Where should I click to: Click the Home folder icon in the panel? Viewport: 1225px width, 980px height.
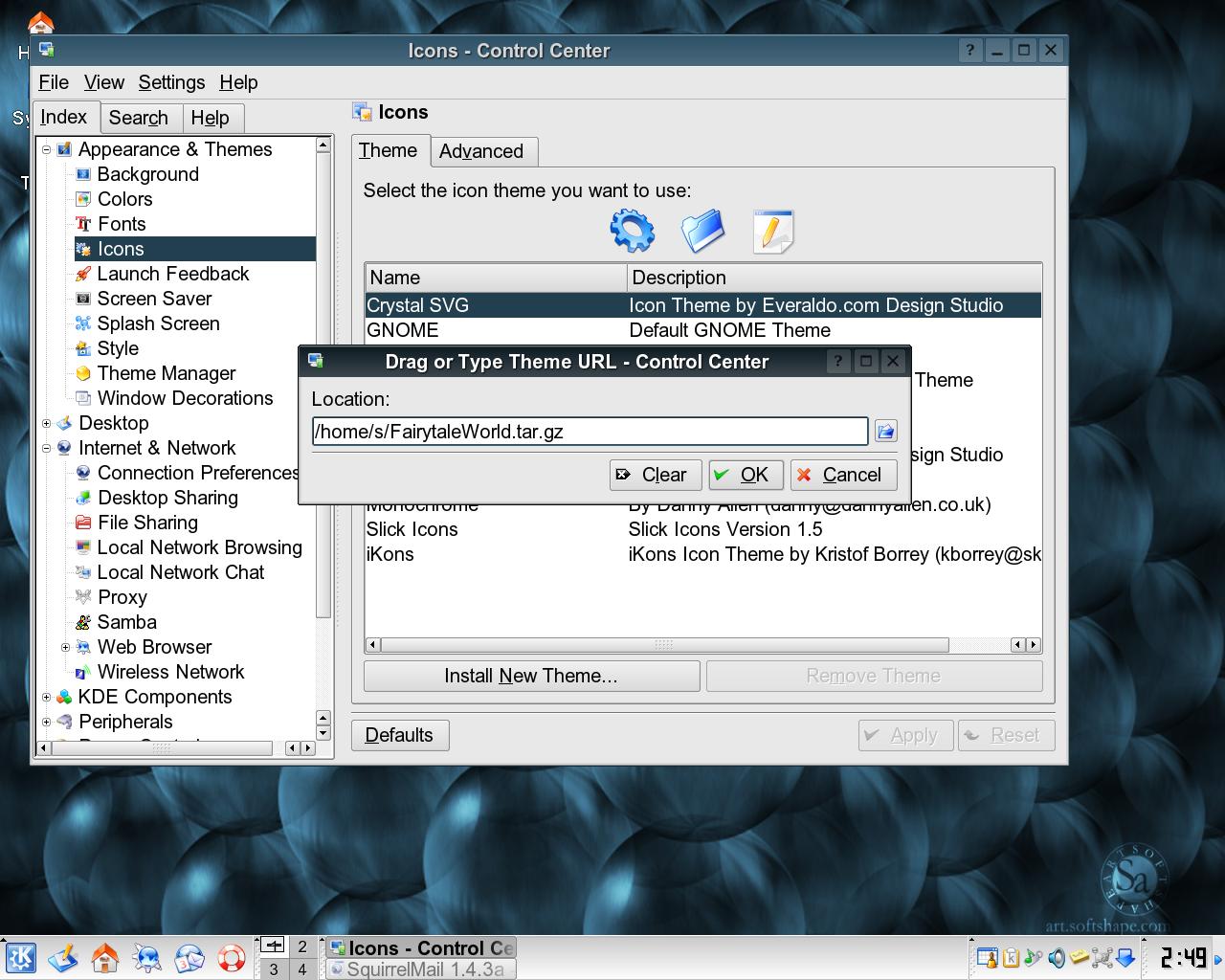[x=104, y=957]
